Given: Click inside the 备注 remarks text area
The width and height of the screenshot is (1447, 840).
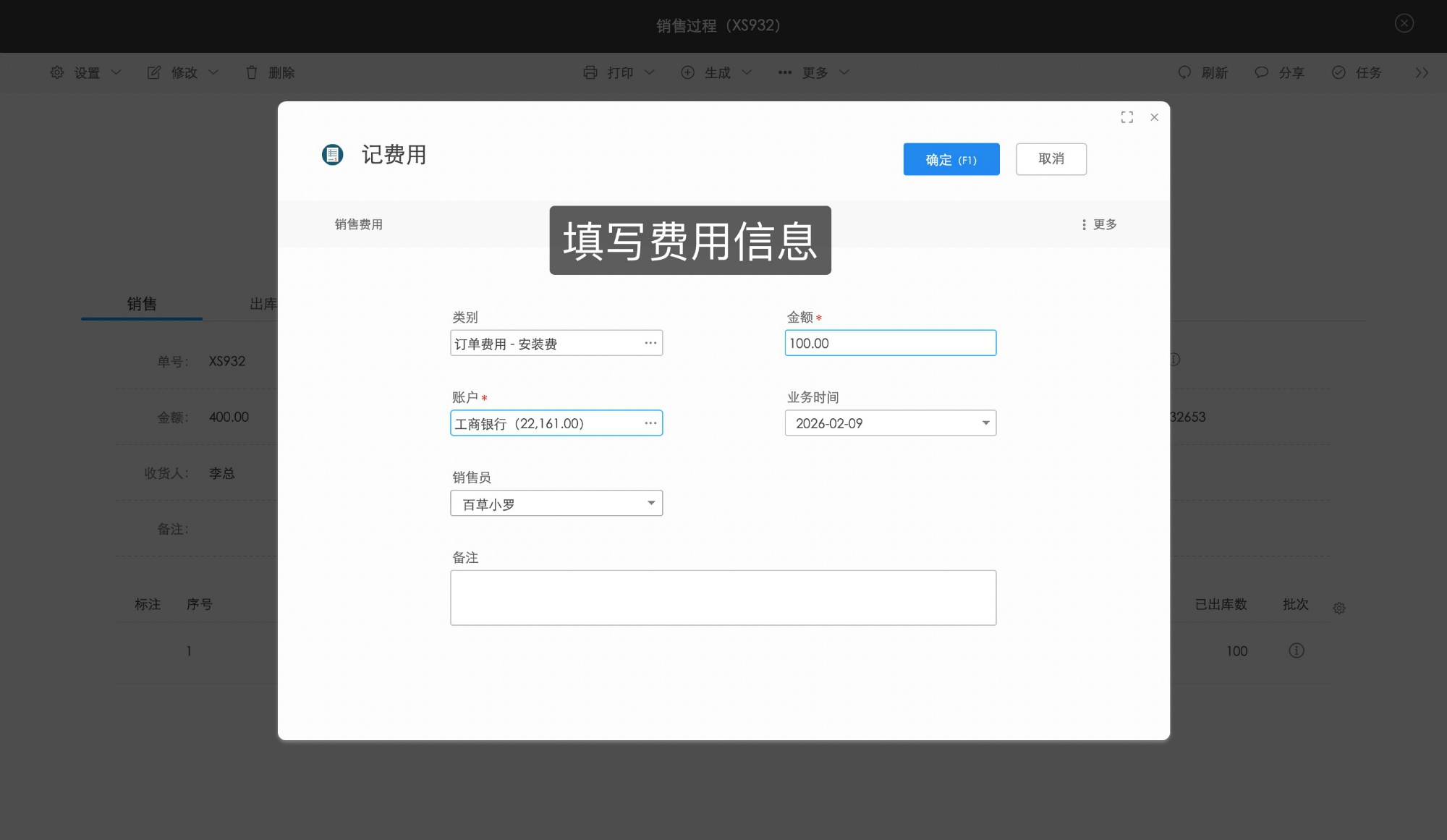Looking at the screenshot, I should click(x=723, y=597).
